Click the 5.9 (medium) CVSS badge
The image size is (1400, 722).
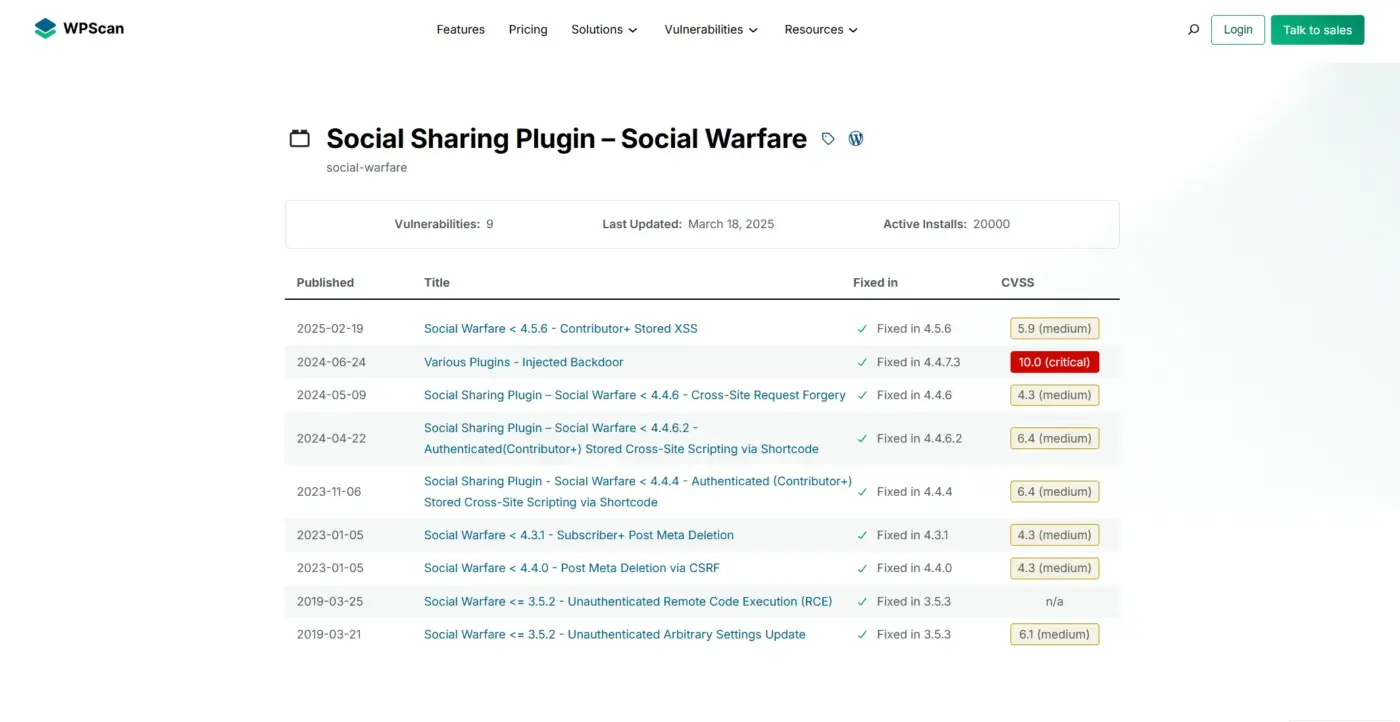click(1055, 329)
